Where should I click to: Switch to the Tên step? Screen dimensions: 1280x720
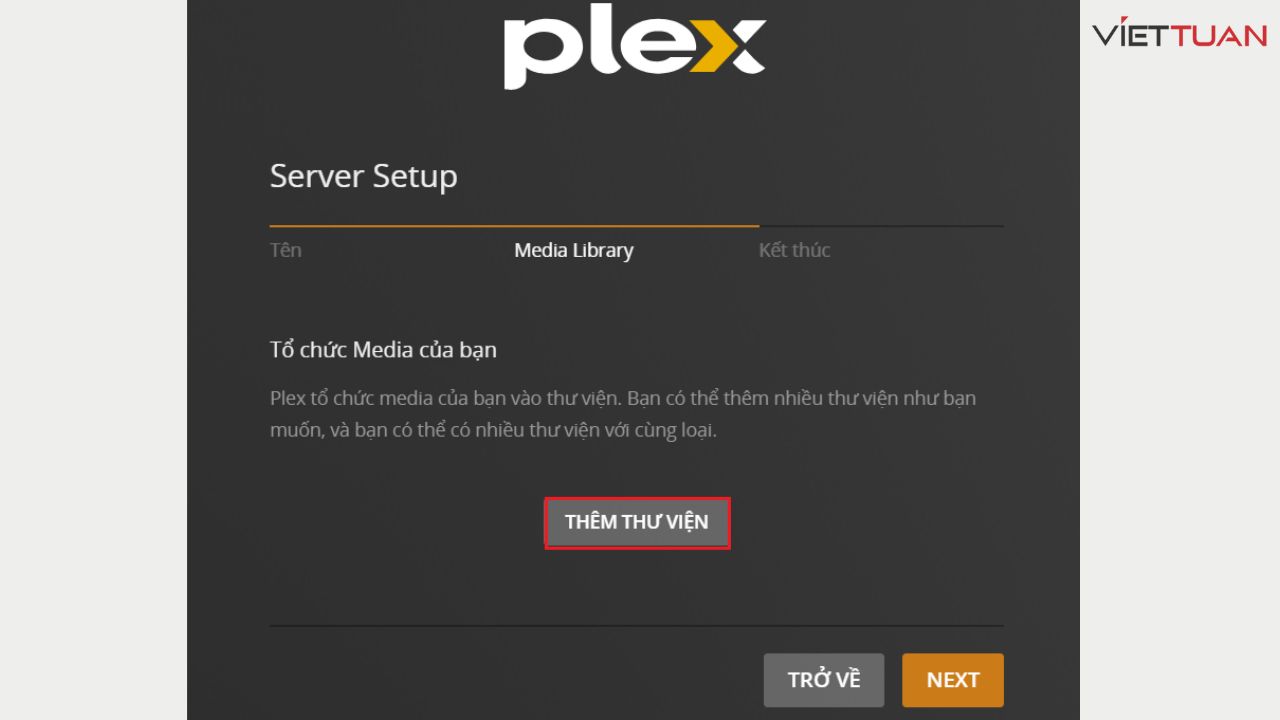[285, 250]
